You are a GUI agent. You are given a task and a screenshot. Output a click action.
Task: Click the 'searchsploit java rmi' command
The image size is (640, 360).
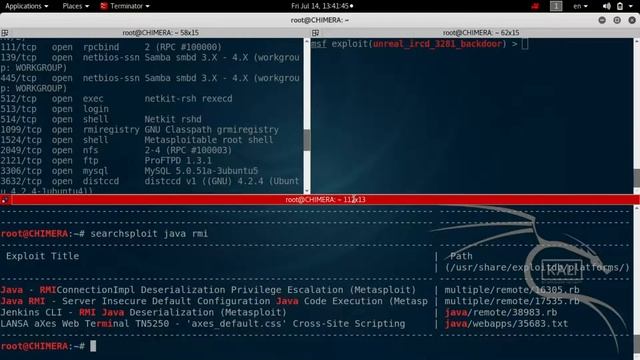pos(149,234)
